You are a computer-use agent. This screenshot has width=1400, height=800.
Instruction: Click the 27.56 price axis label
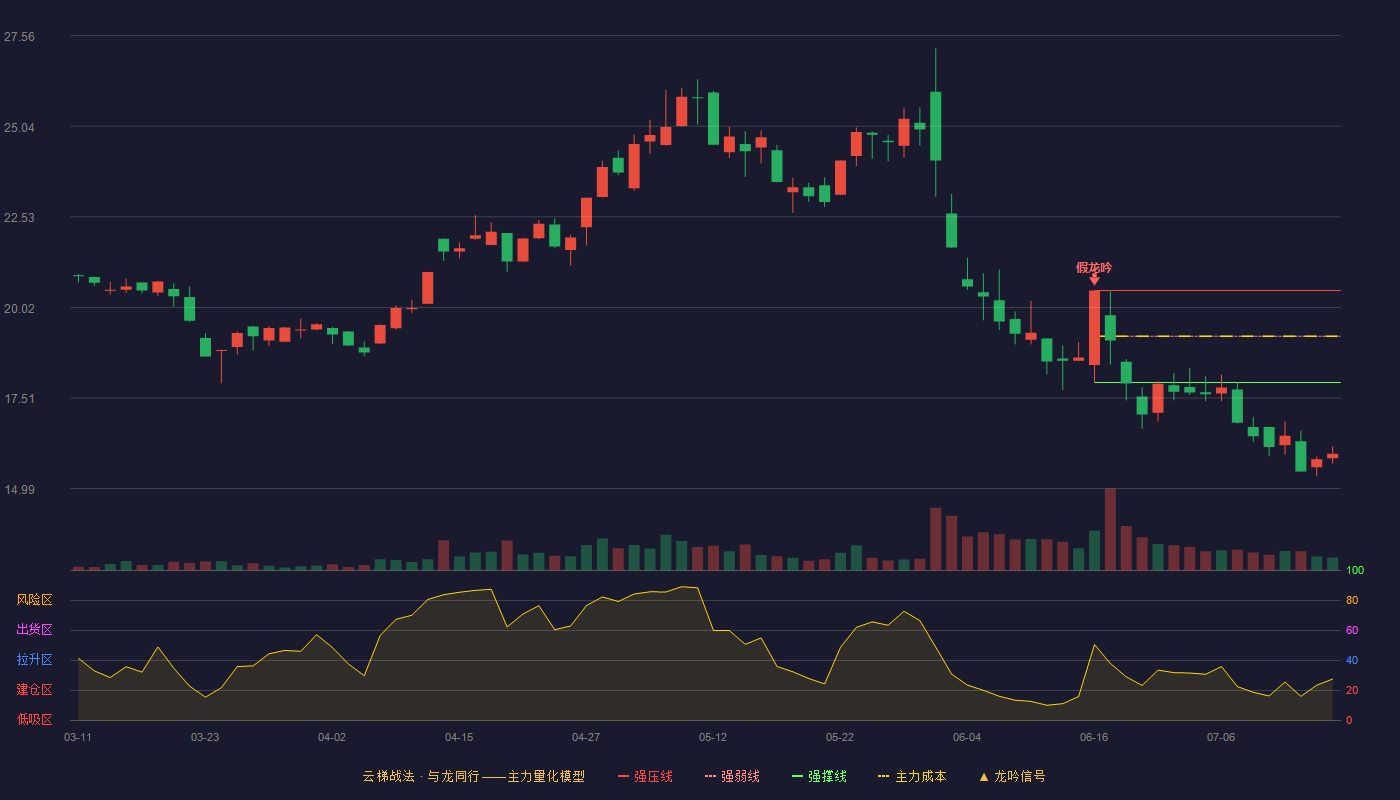tap(19, 37)
